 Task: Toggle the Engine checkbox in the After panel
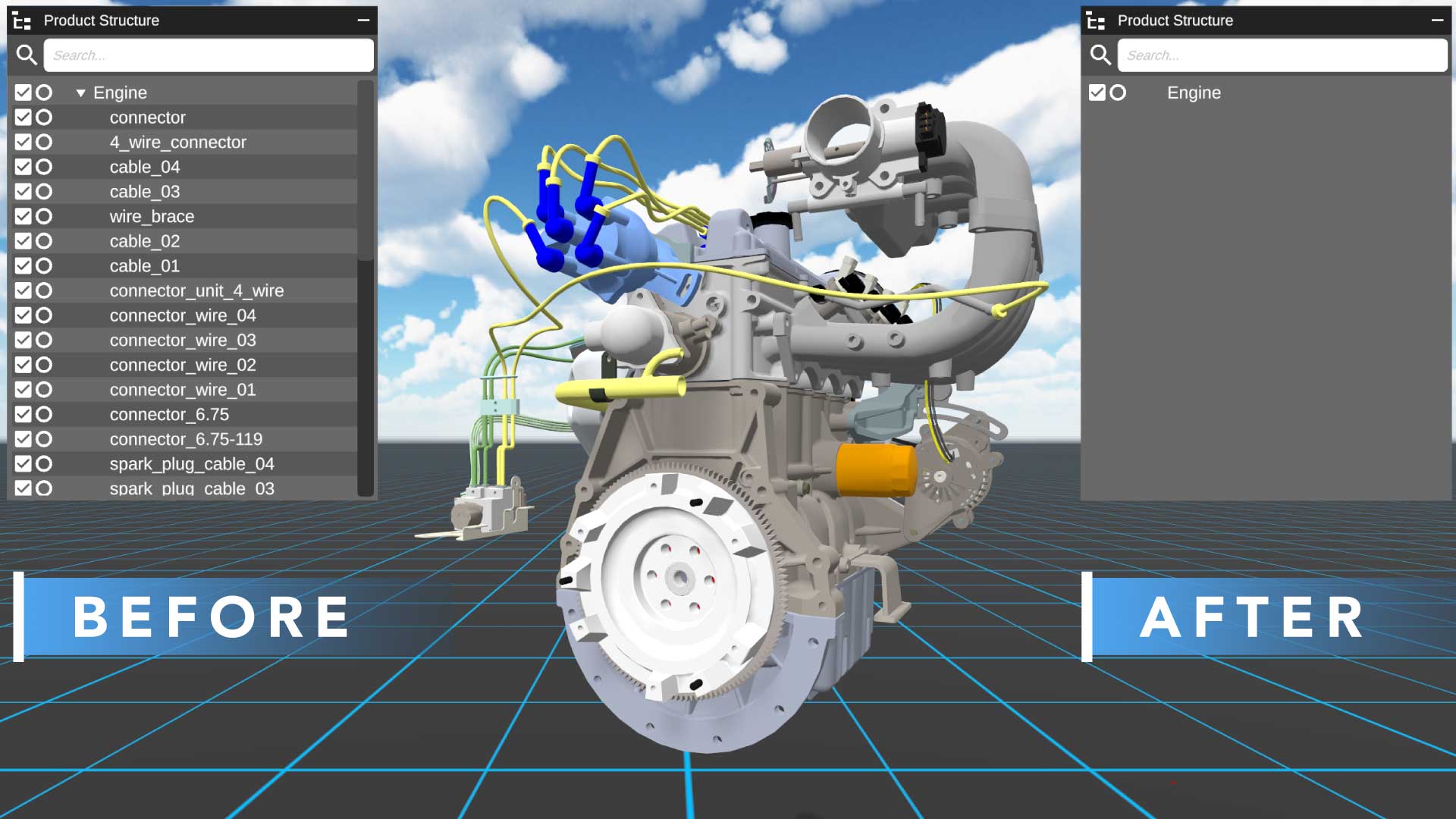(x=1097, y=93)
